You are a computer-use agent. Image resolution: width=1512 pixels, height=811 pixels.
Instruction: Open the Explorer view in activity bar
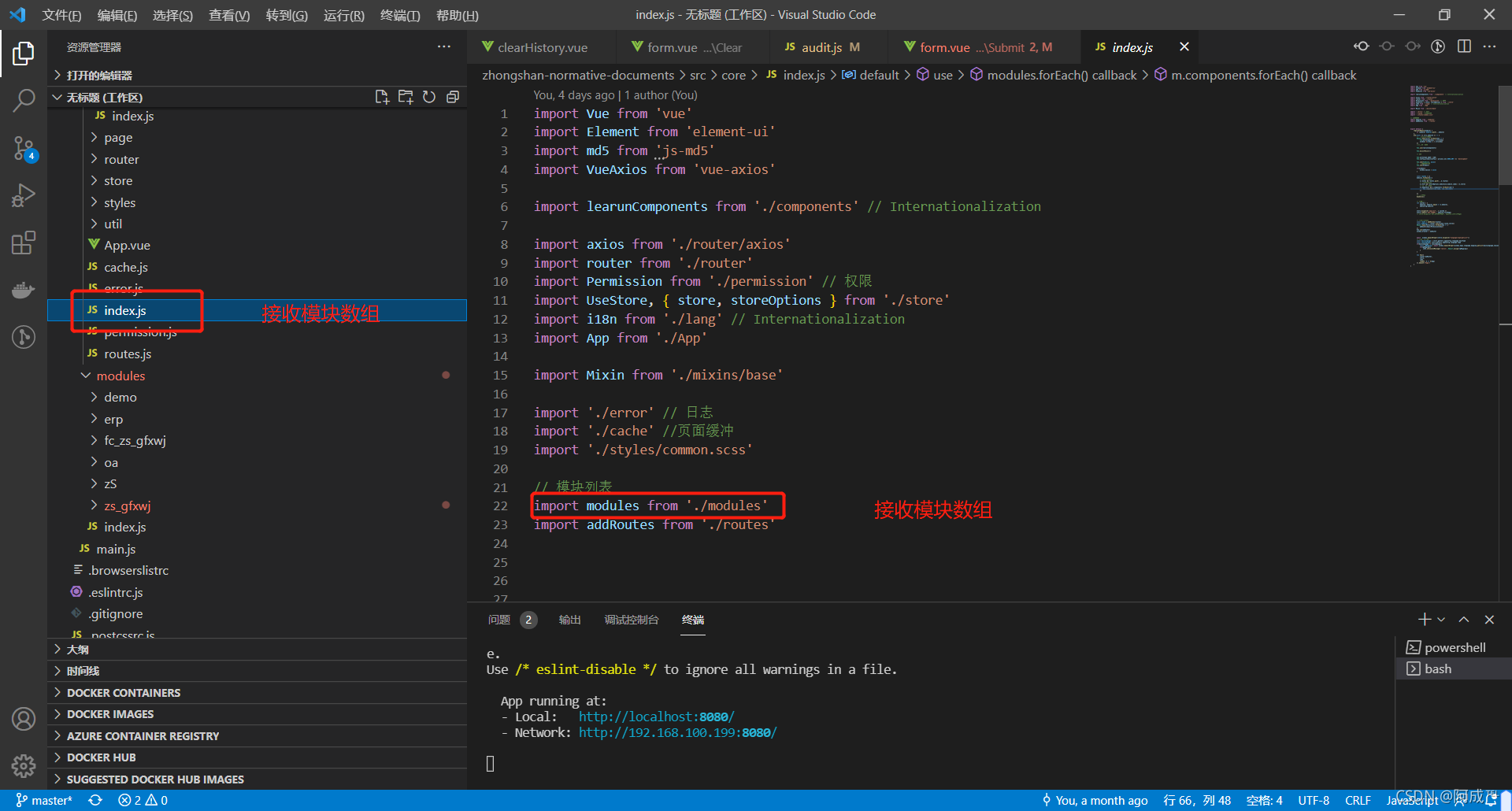click(x=24, y=54)
